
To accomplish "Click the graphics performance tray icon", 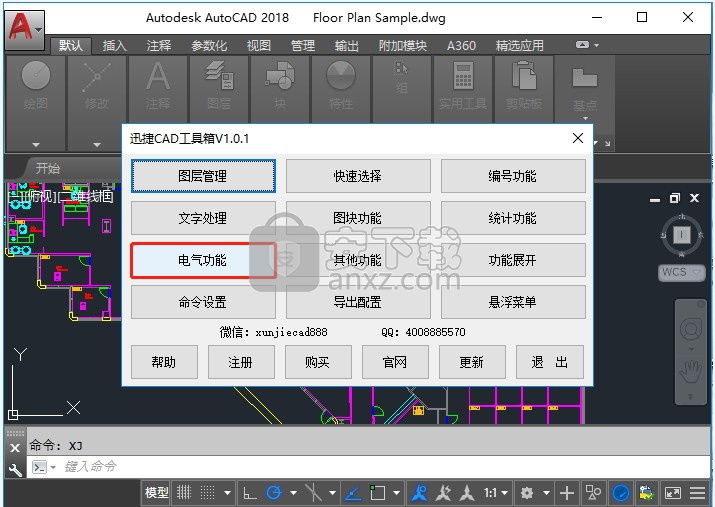I will pos(647,493).
